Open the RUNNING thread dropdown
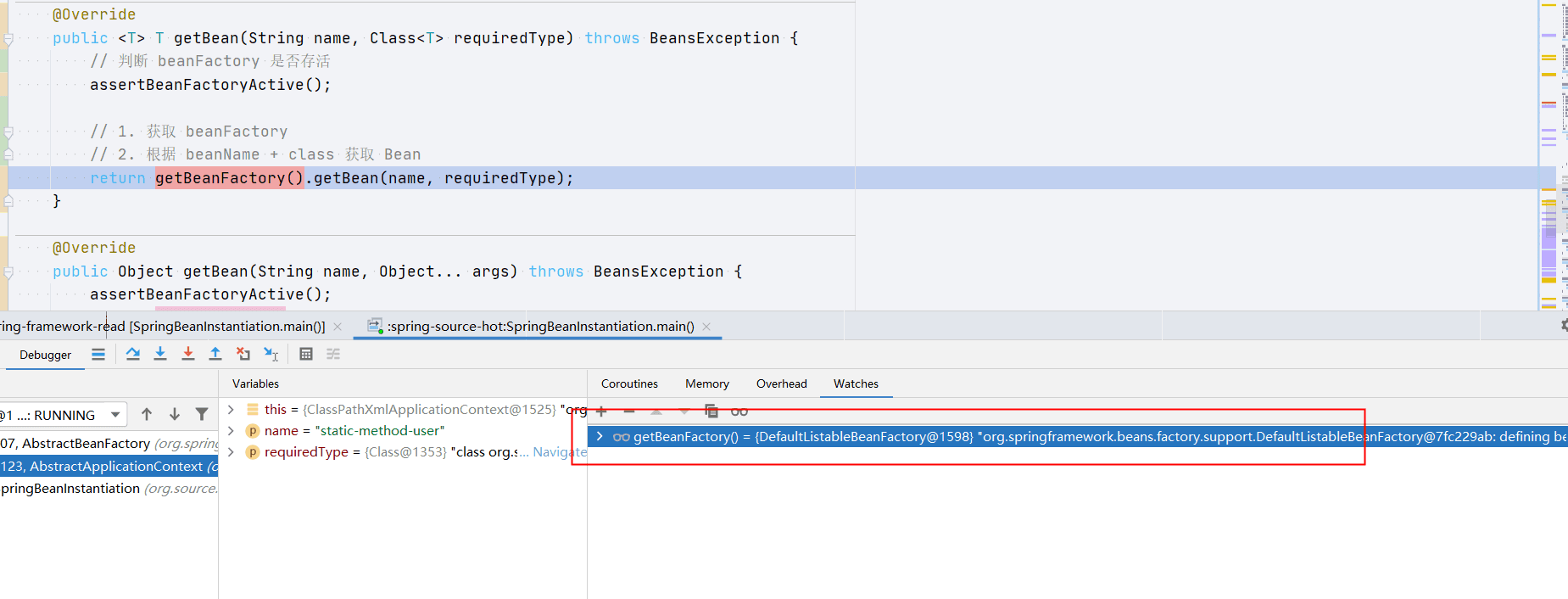 click(x=64, y=415)
